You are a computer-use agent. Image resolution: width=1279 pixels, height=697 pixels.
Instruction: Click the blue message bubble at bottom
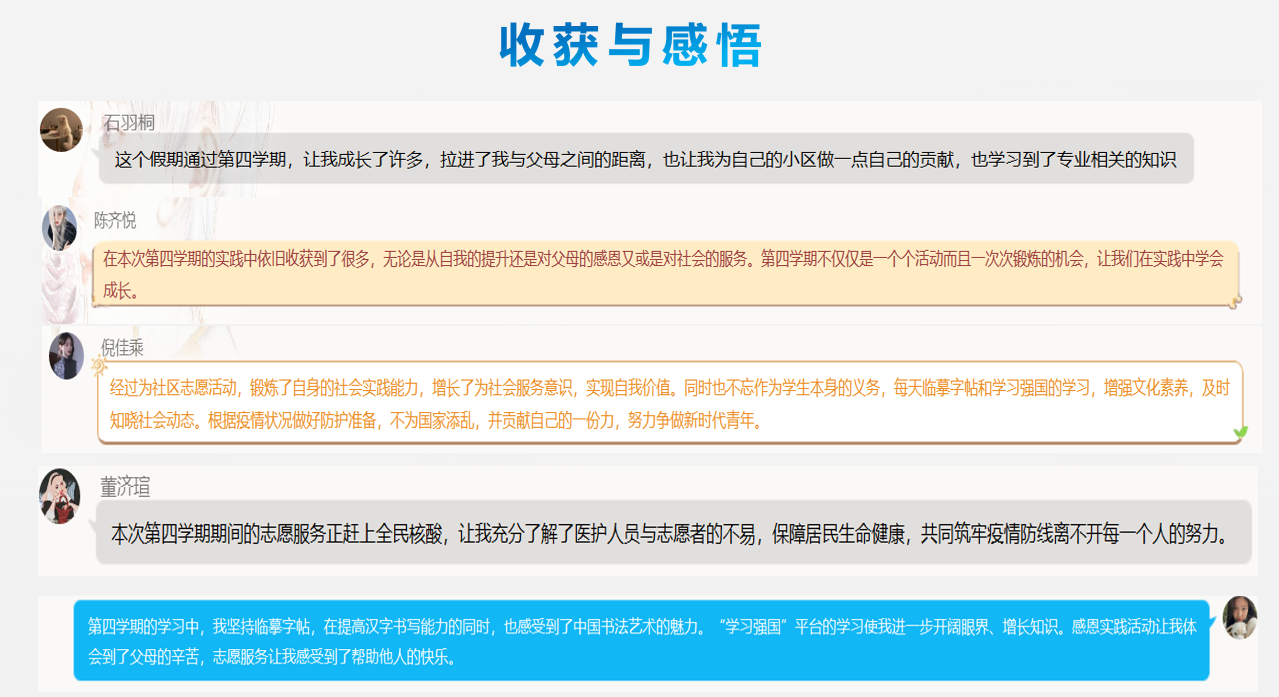(641, 640)
